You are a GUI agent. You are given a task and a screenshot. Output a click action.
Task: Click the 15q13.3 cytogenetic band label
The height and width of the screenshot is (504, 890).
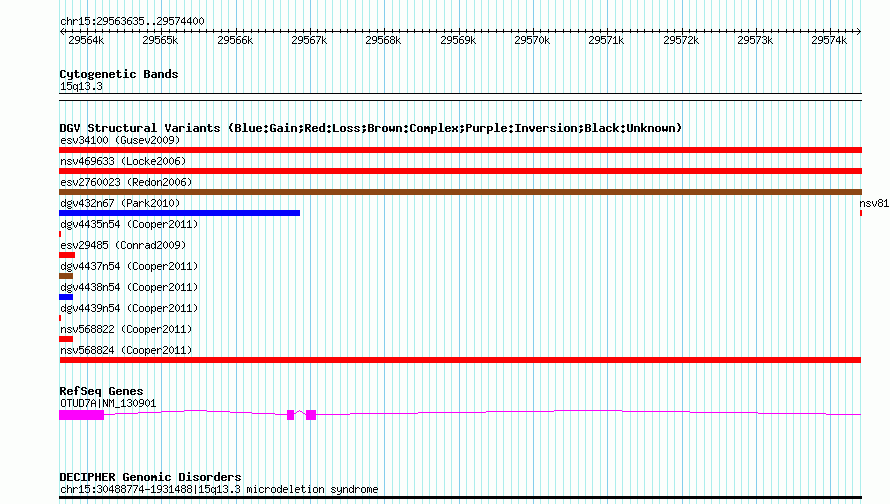[x=81, y=86]
